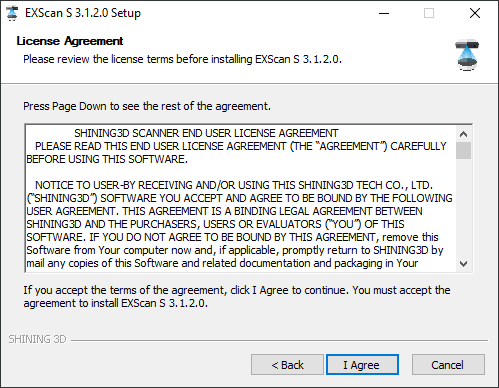The height and width of the screenshot is (388, 499).
Task: Click the Press Page Down instruction label
Action: click(x=147, y=106)
